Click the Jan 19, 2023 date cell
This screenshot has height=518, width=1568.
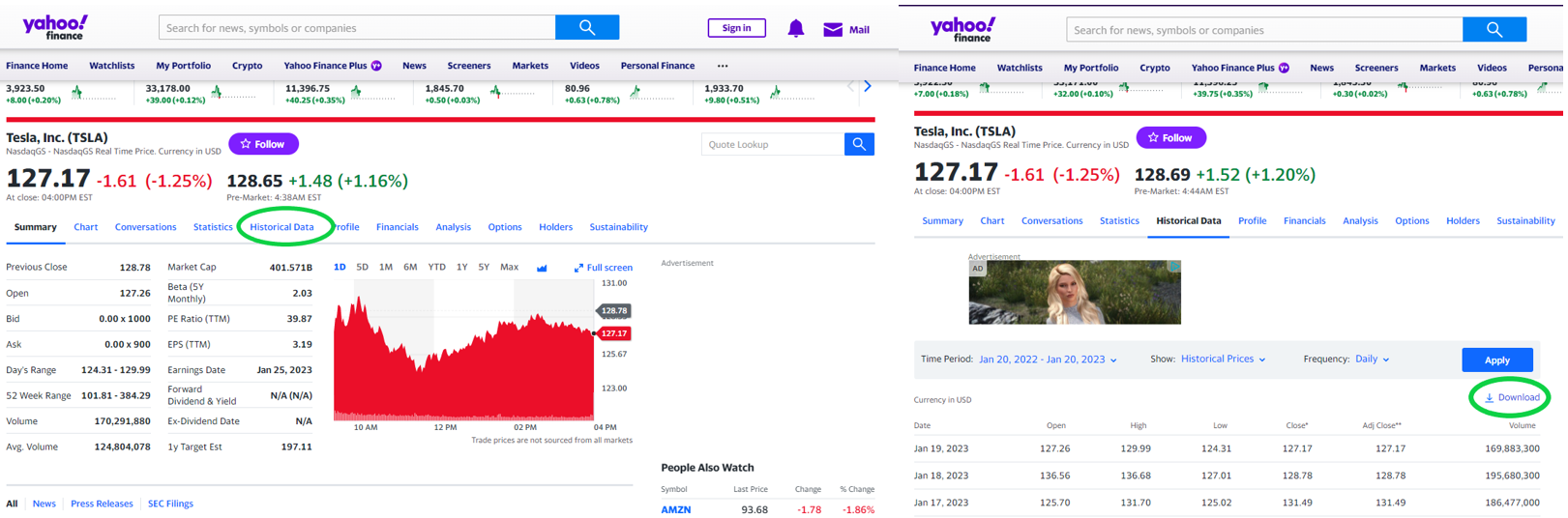(940, 448)
